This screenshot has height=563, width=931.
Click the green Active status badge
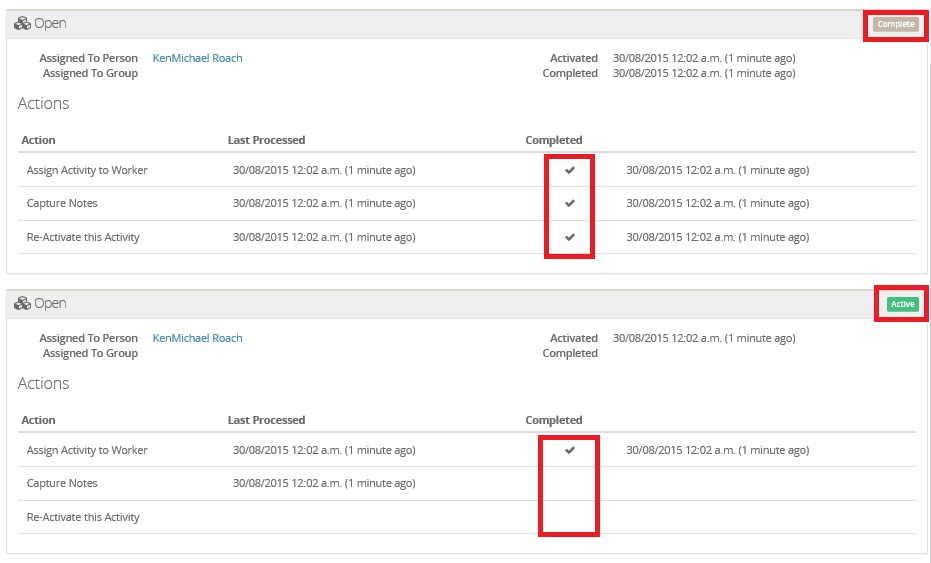coord(902,304)
